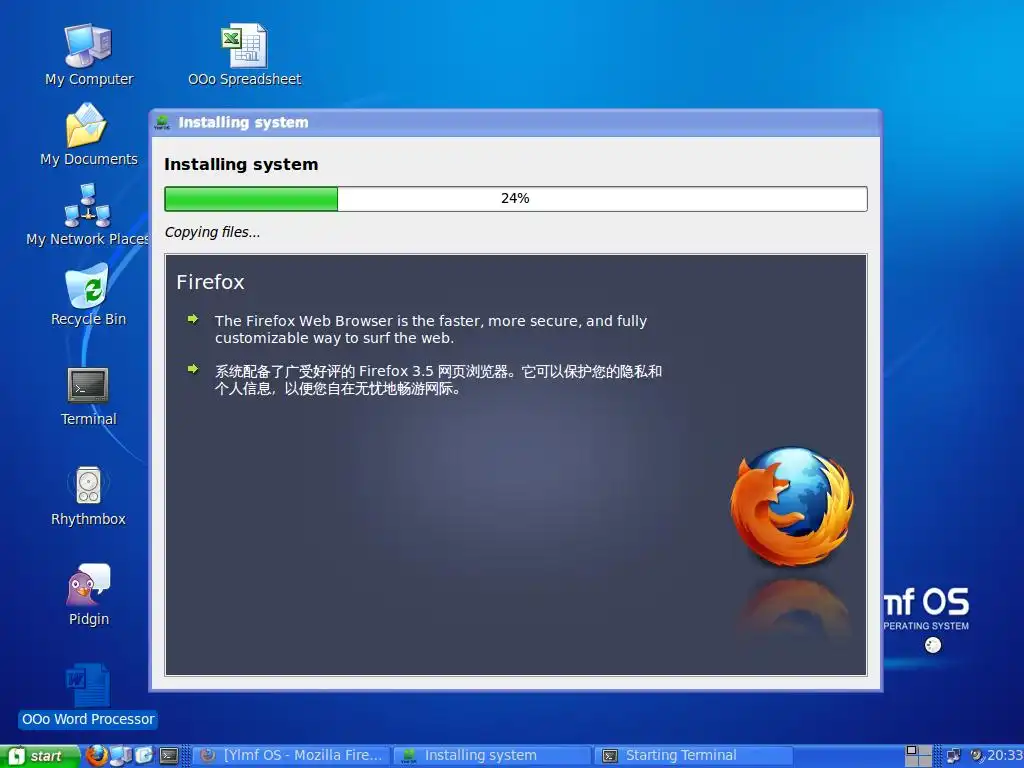
Task: Launch terminal from the quick launch bar
Action: tap(169, 756)
